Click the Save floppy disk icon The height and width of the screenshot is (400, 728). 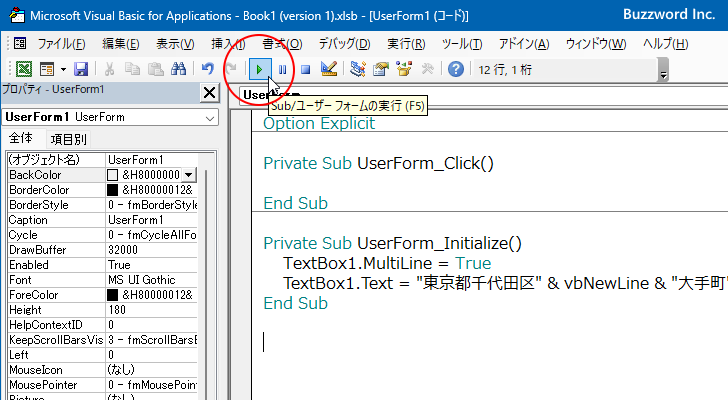pos(81,69)
